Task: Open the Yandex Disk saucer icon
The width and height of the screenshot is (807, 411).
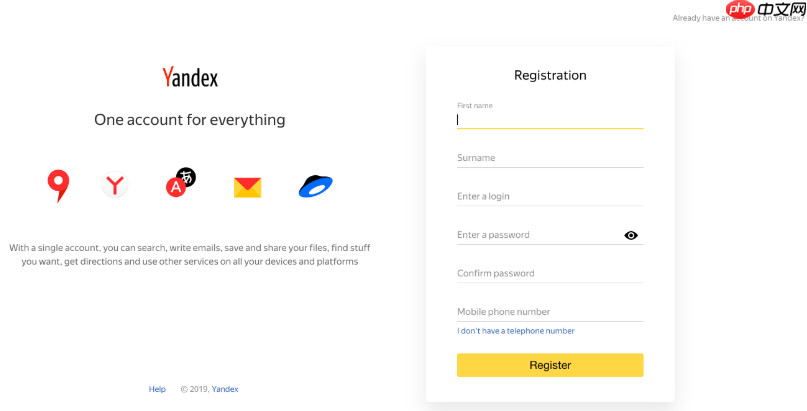Action: (315, 186)
